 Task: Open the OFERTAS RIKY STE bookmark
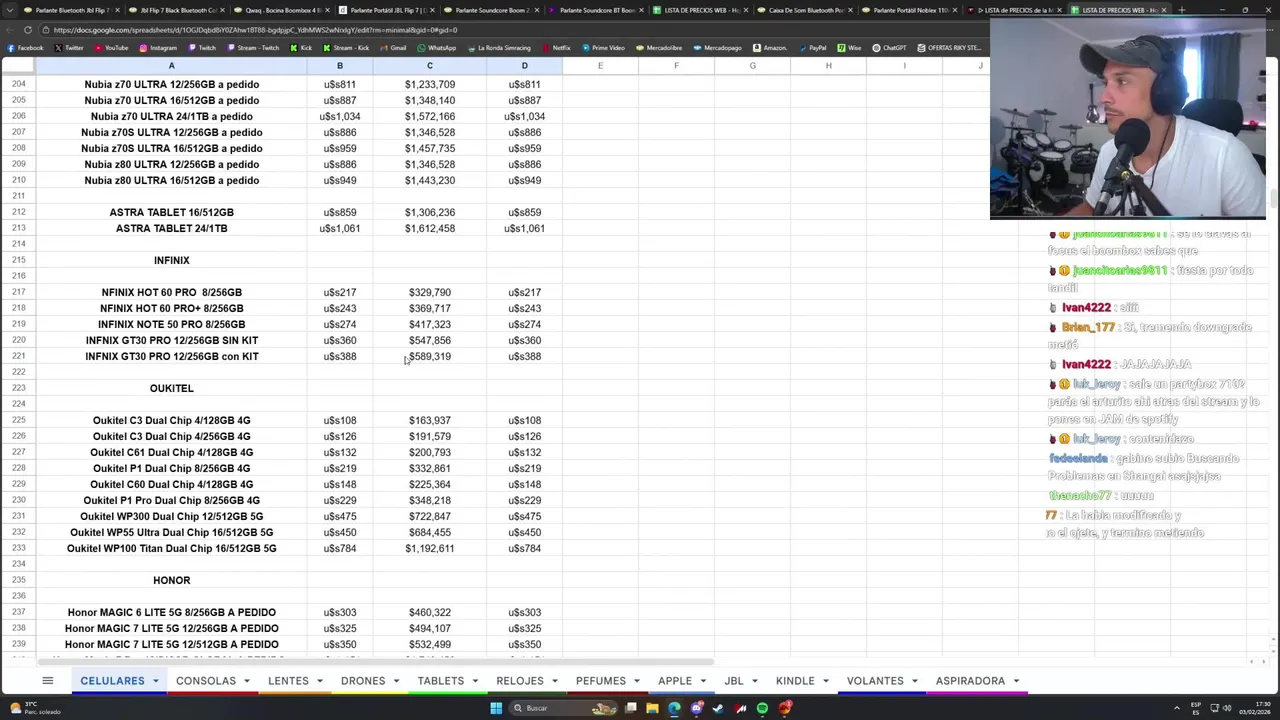point(948,48)
